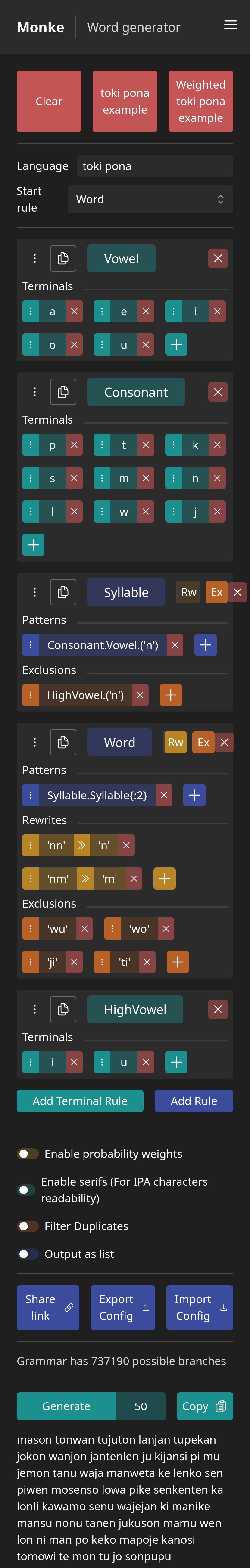Open options for terminal 't' handle
This screenshot has height=1568, width=250.
coord(102,445)
